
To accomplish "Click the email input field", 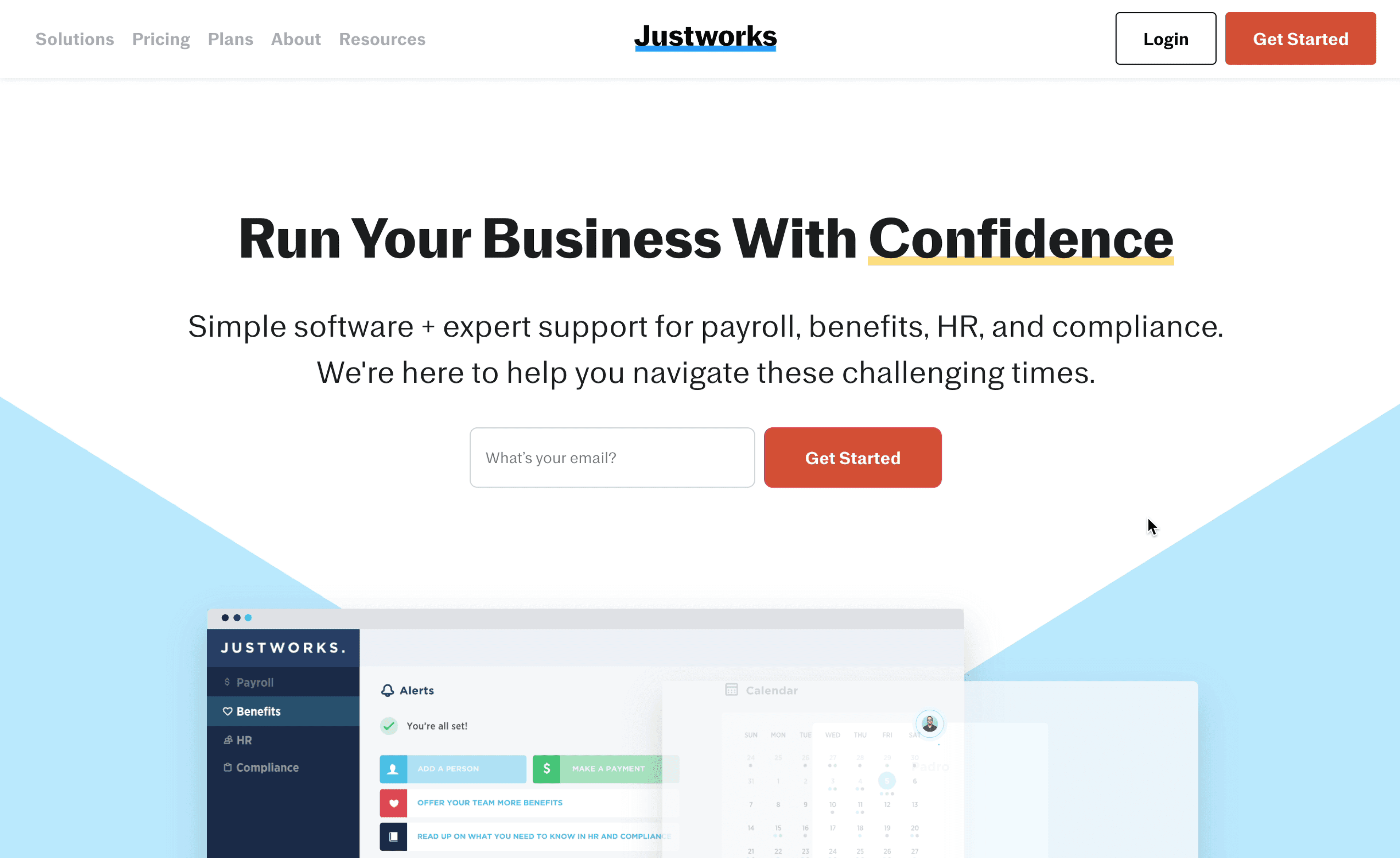I will tap(611, 457).
